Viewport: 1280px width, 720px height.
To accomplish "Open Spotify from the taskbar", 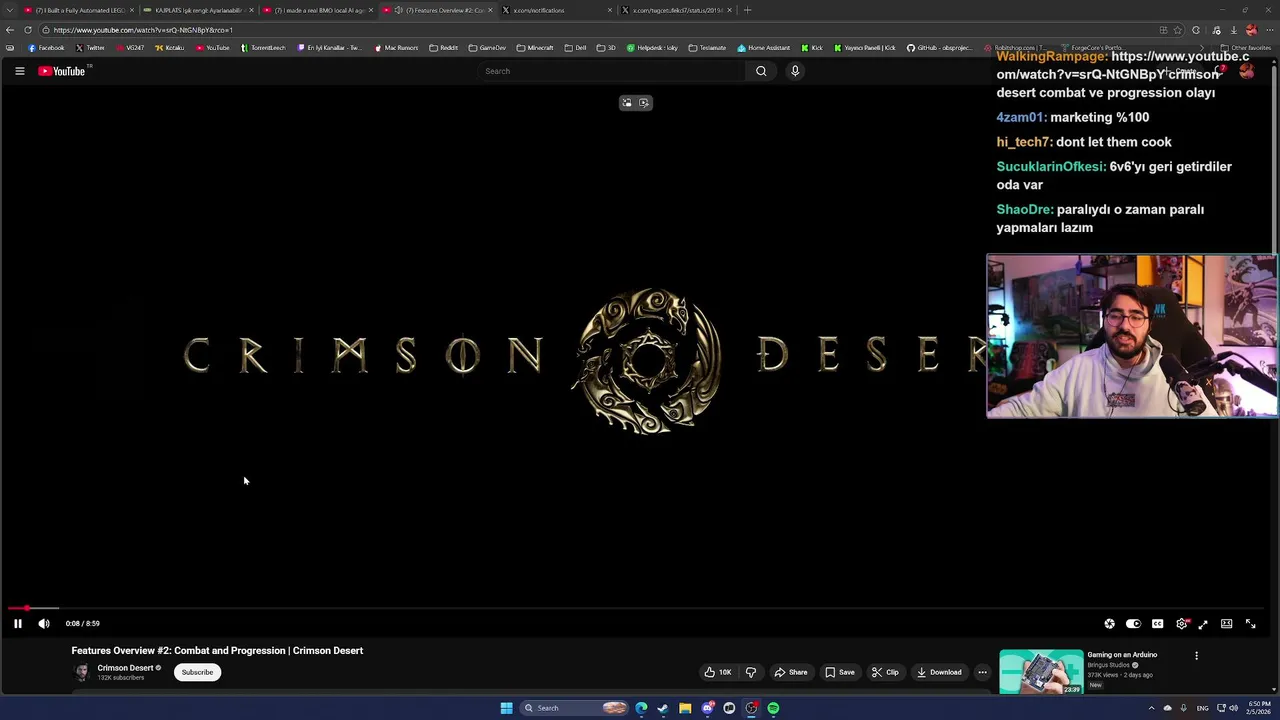I will point(773,708).
